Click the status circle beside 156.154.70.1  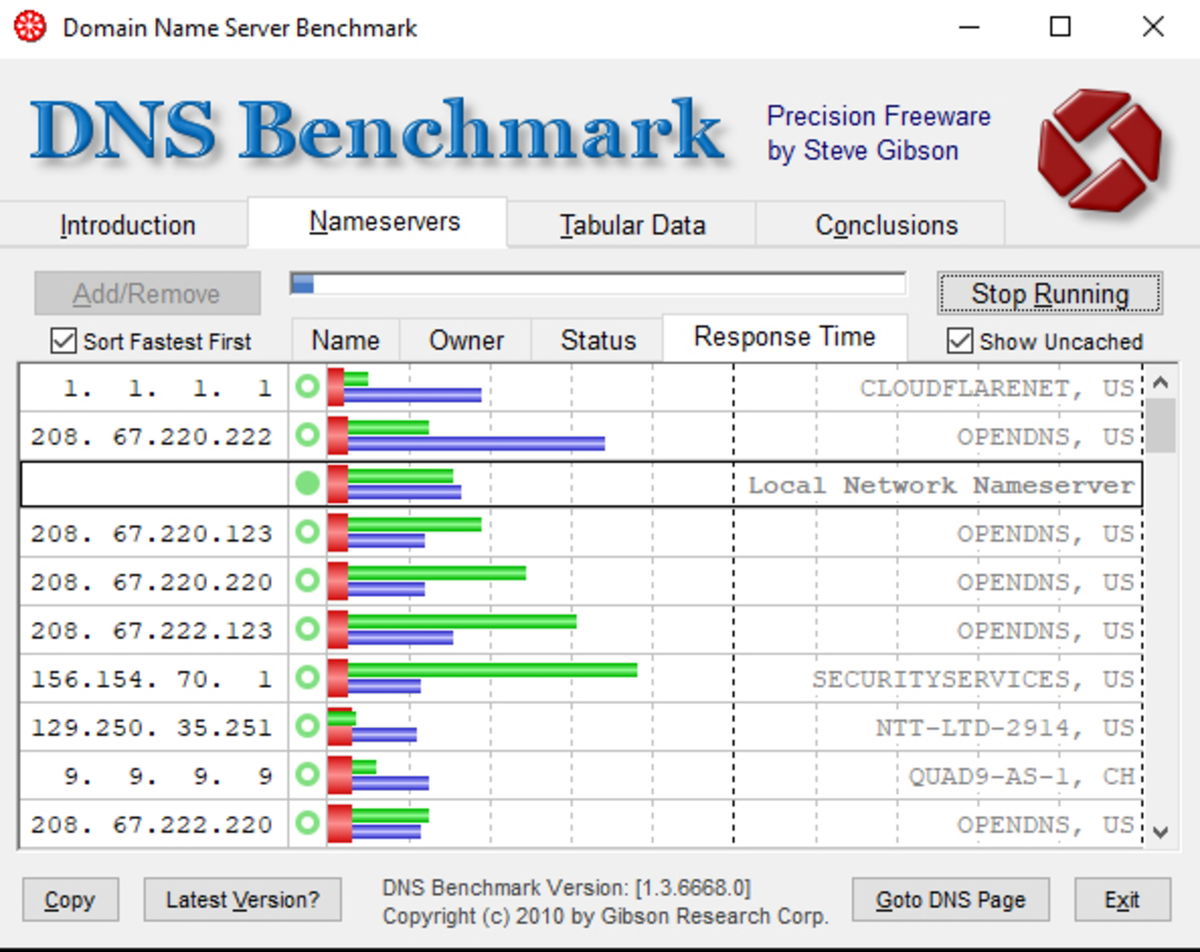tap(308, 679)
